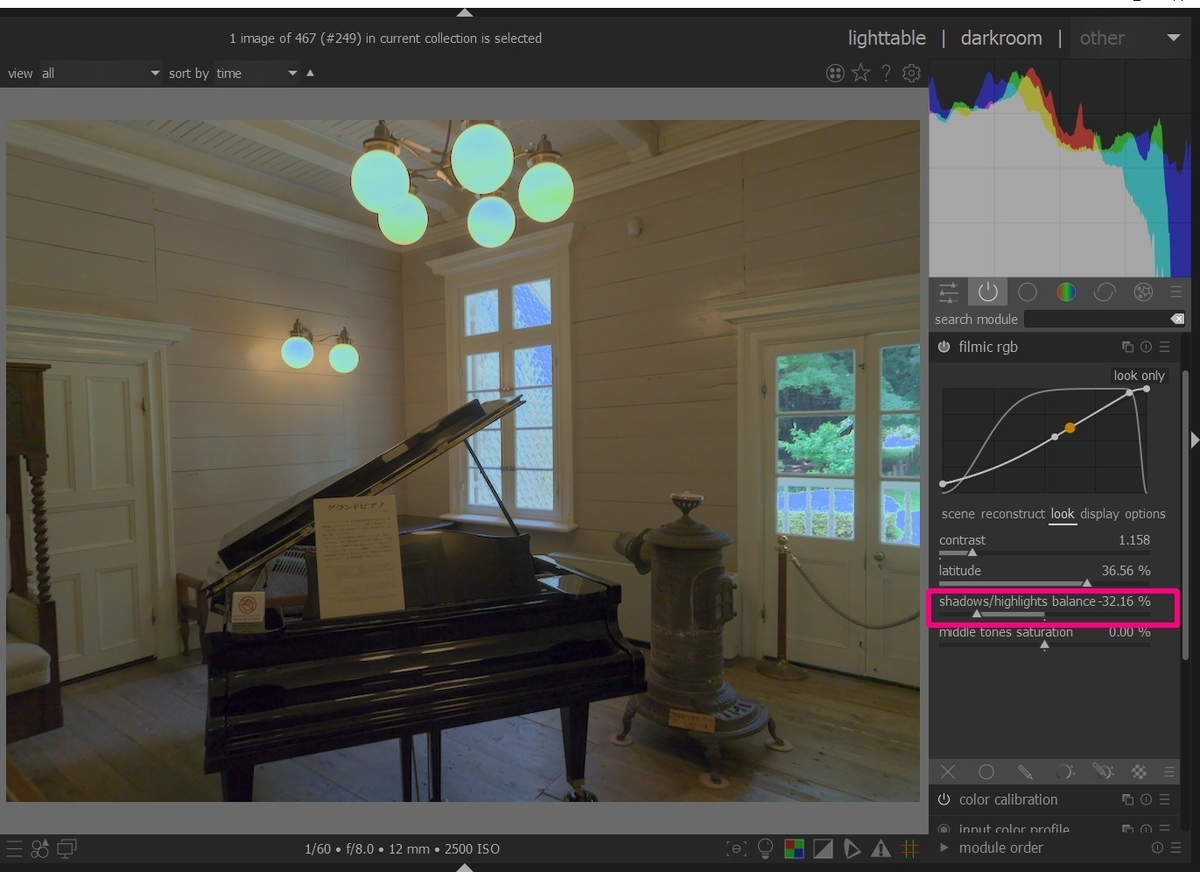Open the color module group icon
Screen dimensions: 1200x872
1066,292
